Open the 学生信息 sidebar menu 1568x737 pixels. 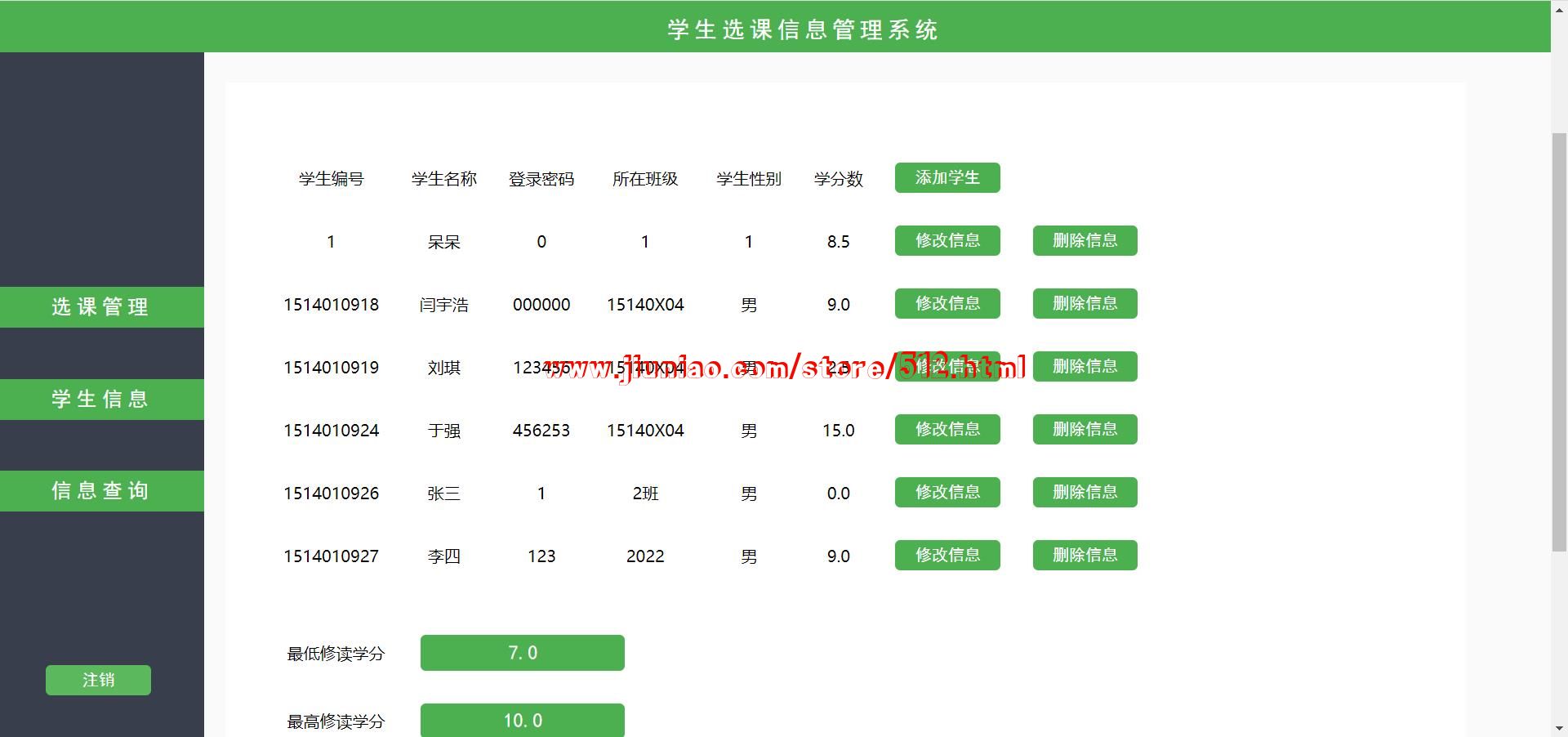101,400
